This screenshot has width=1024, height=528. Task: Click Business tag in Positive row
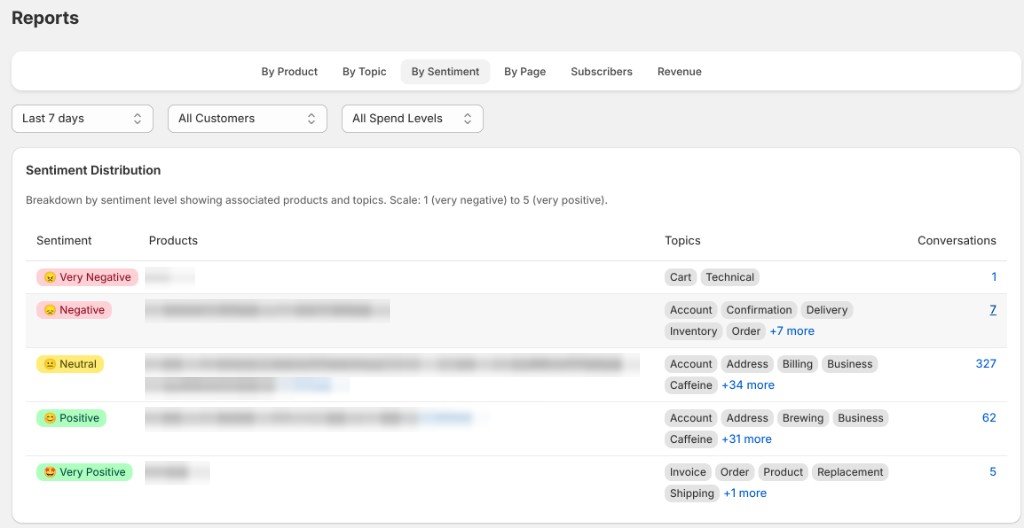(861, 418)
